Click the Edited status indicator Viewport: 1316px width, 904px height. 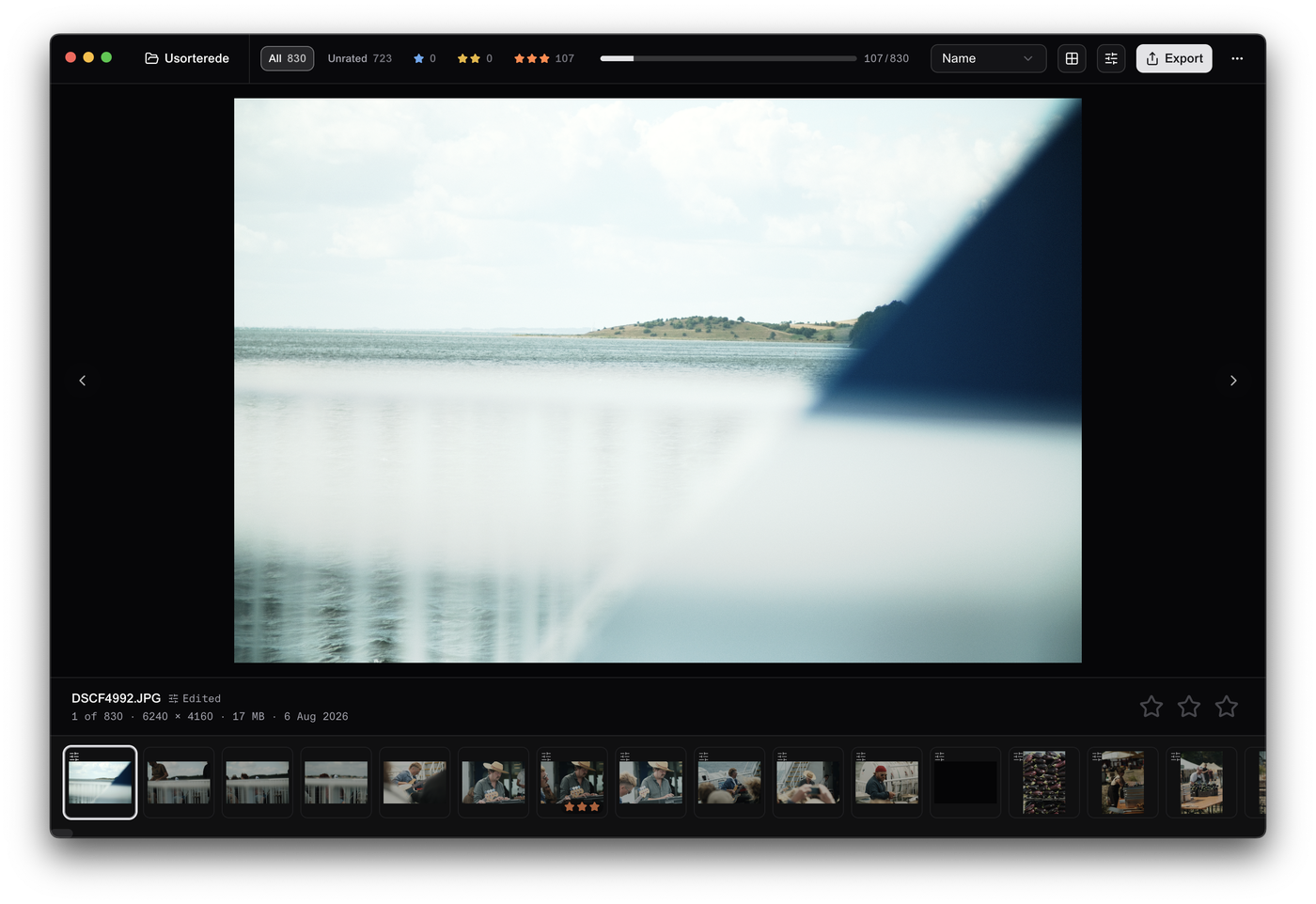pyautogui.click(x=195, y=699)
